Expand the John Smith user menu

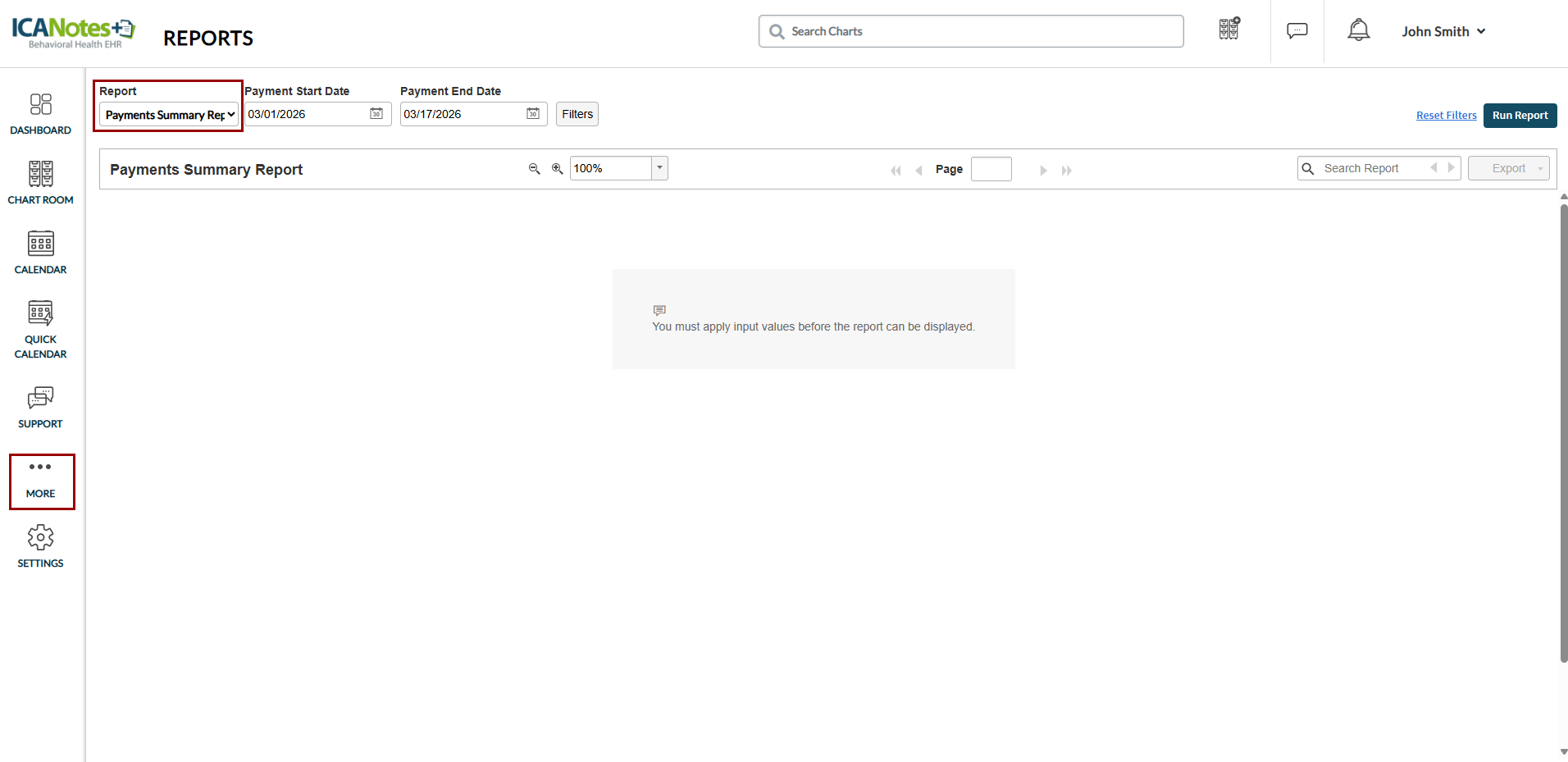[x=1443, y=31]
